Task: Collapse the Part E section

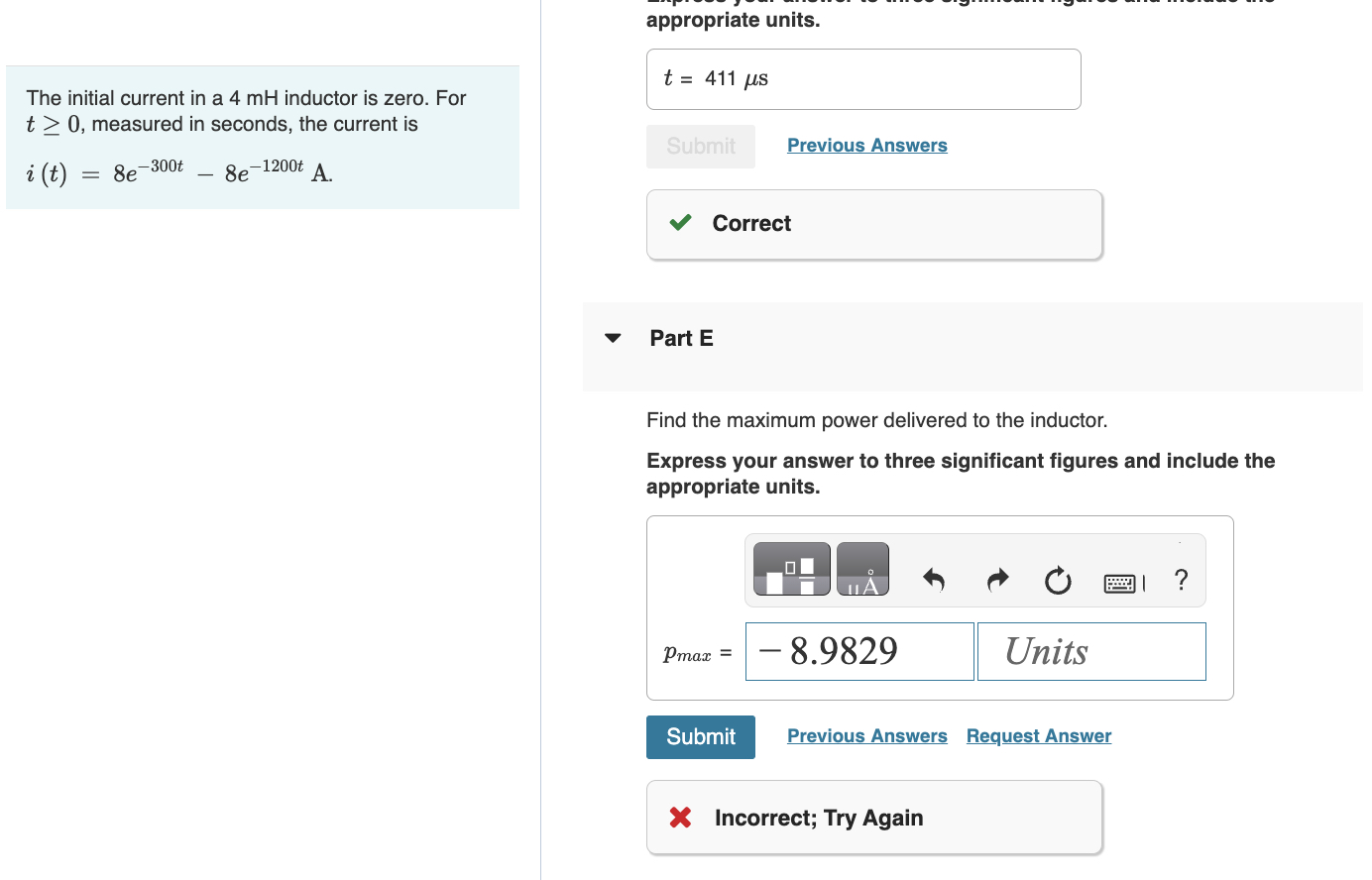Action: click(613, 337)
